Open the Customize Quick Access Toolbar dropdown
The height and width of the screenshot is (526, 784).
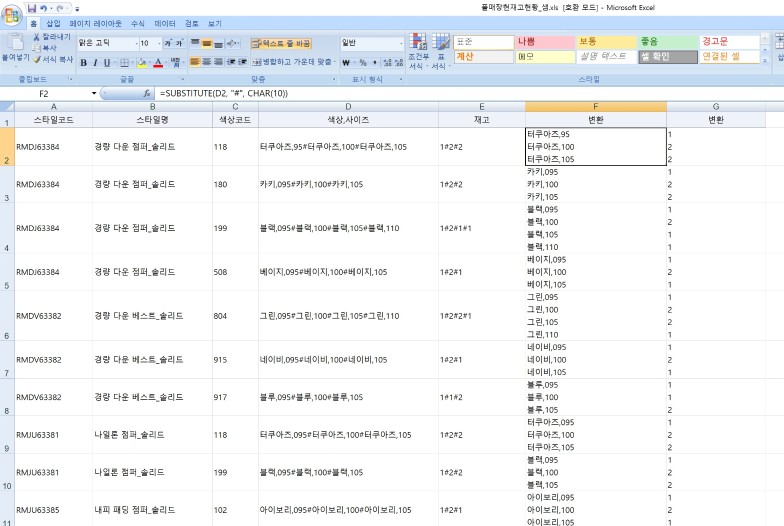77,8
